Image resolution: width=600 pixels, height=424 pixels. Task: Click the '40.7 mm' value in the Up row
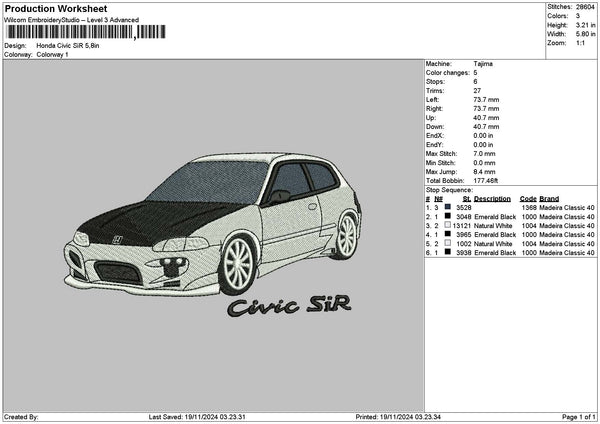486,118
